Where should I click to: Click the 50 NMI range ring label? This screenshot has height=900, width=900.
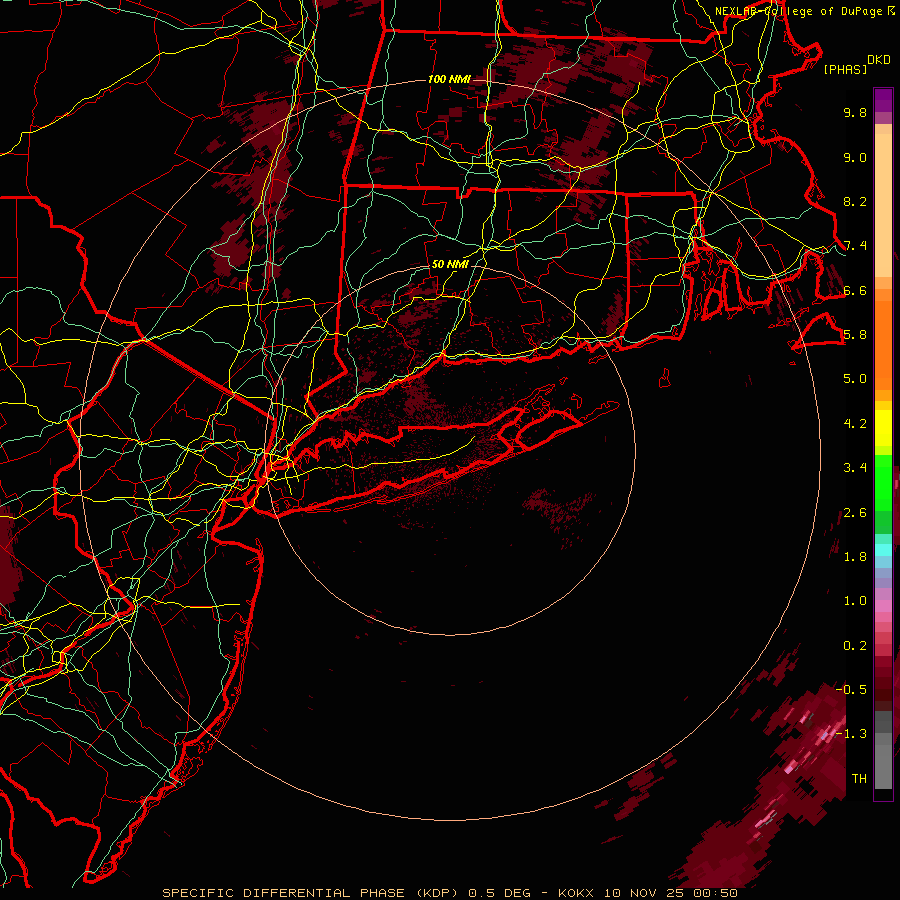click(x=450, y=264)
